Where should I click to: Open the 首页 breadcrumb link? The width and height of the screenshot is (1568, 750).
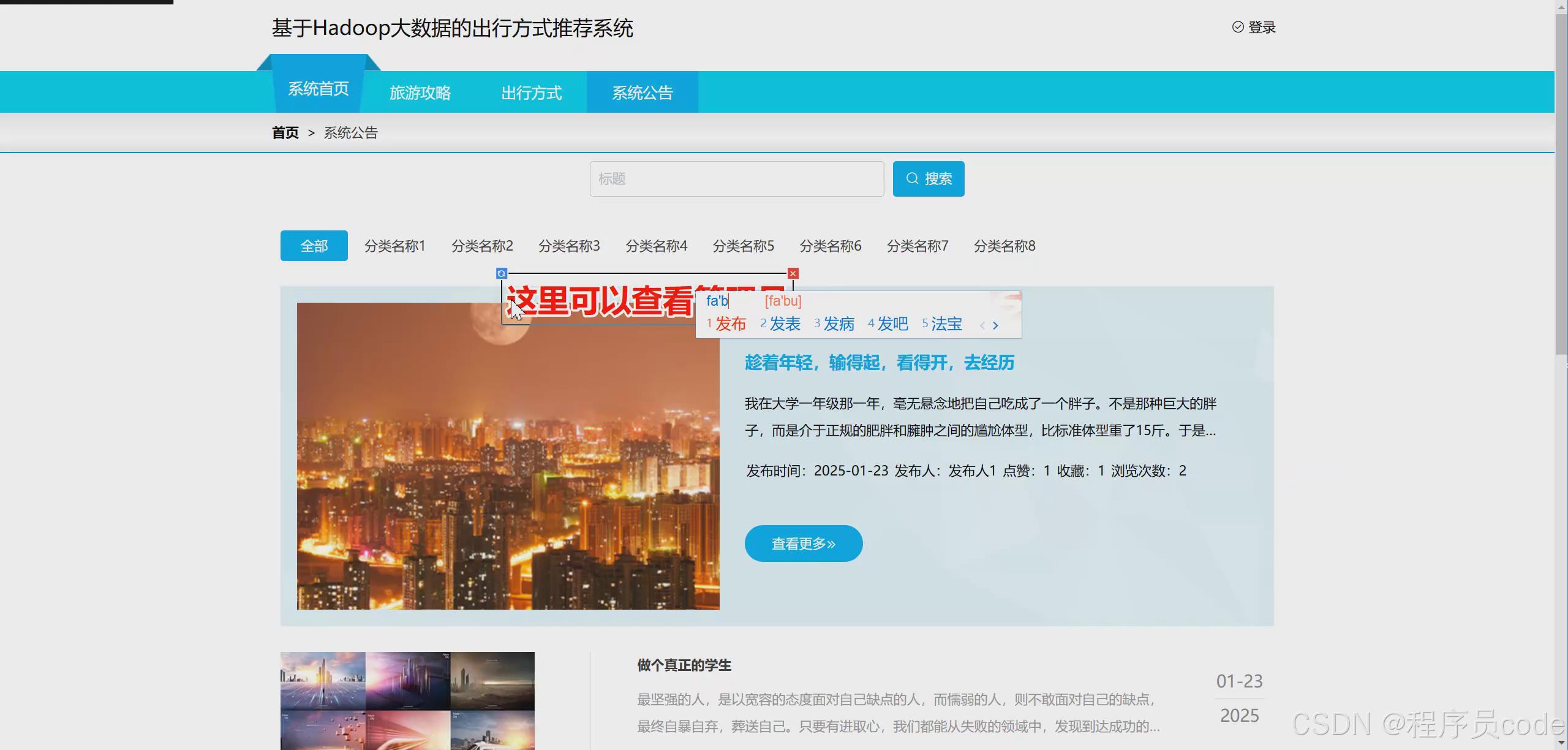pyautogui.click(x=285, y=132)
